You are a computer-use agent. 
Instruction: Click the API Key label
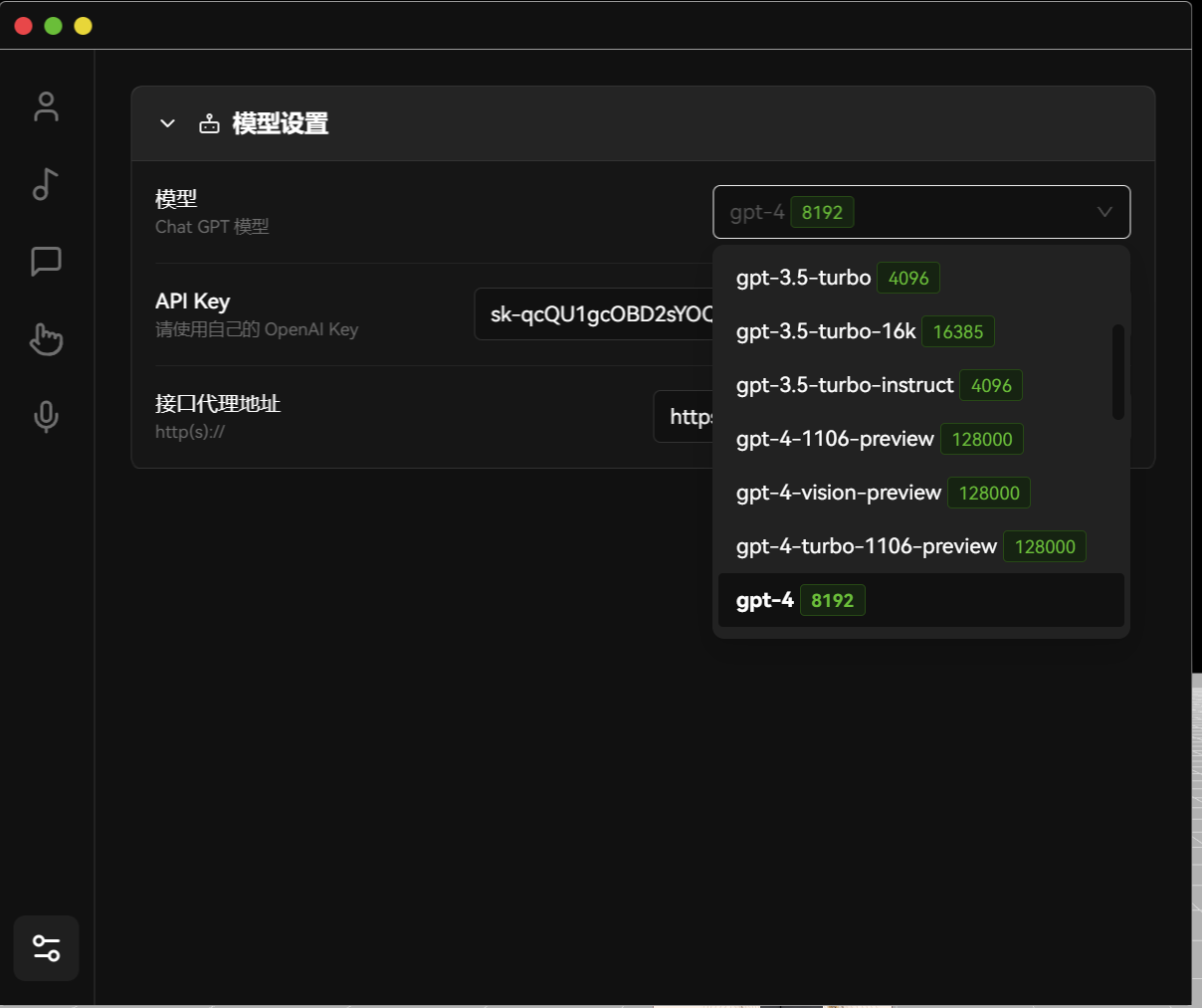[x=193, y=302]
